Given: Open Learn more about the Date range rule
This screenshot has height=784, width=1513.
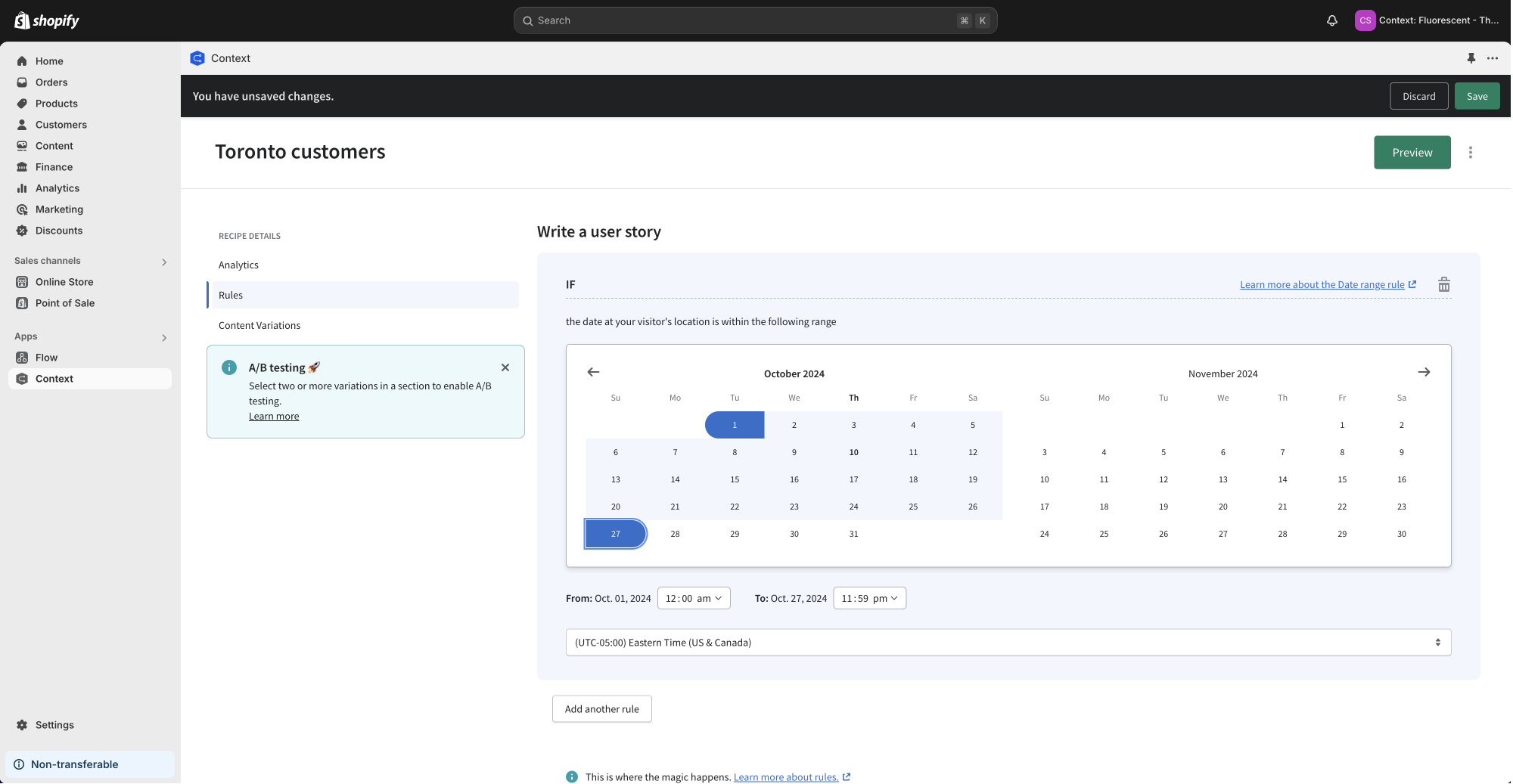Looking at the screenshot, I should [x=1322, y=285].
